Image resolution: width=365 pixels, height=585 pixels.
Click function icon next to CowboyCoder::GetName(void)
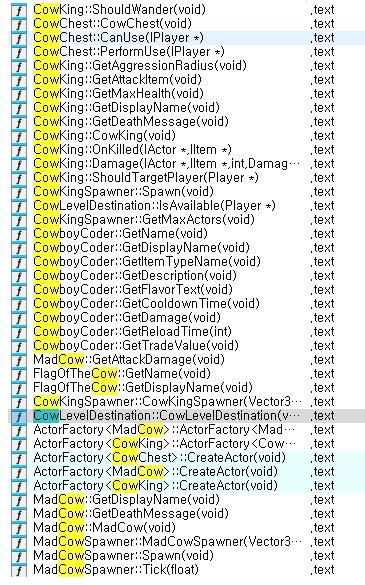(x=19, y=234)
